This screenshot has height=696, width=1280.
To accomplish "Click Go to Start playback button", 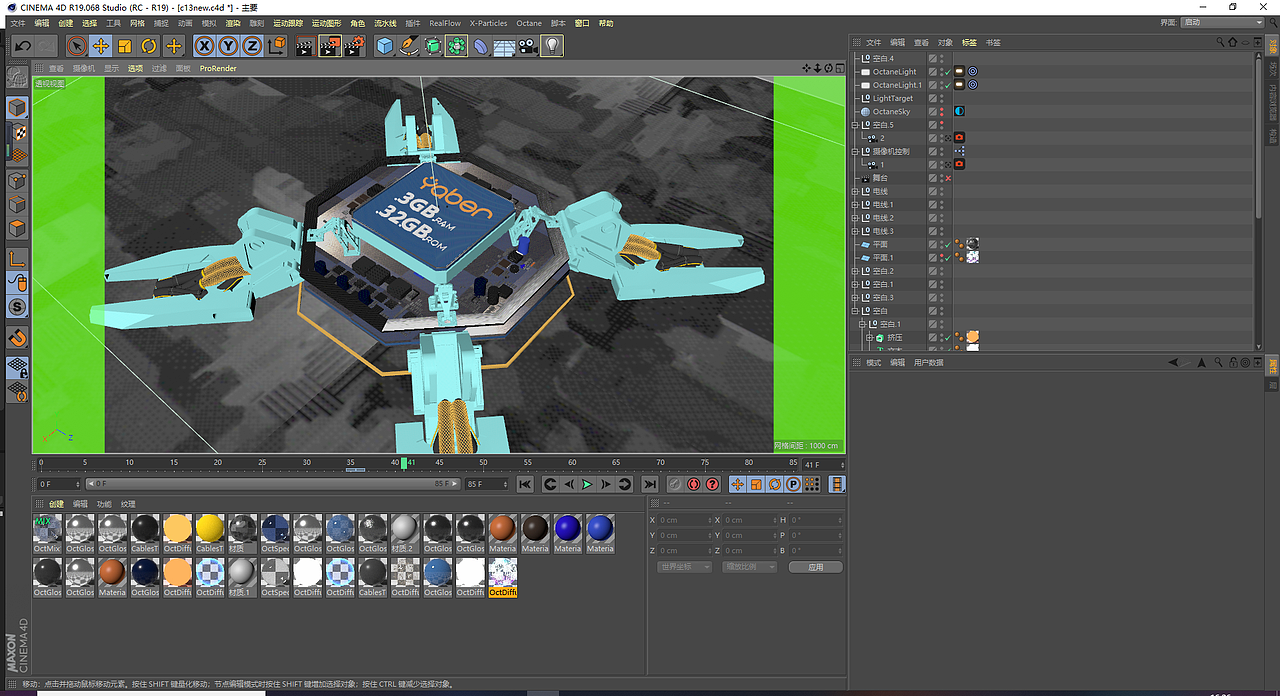I will coord(525,484).
